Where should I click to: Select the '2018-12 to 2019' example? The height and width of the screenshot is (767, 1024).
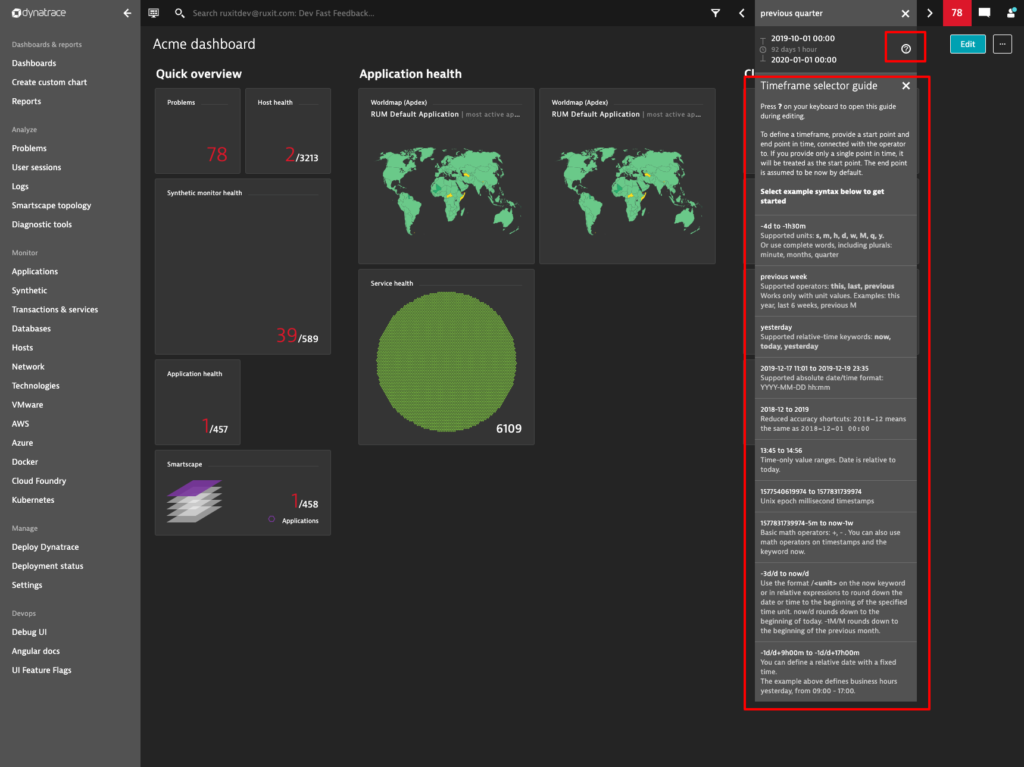836,419
